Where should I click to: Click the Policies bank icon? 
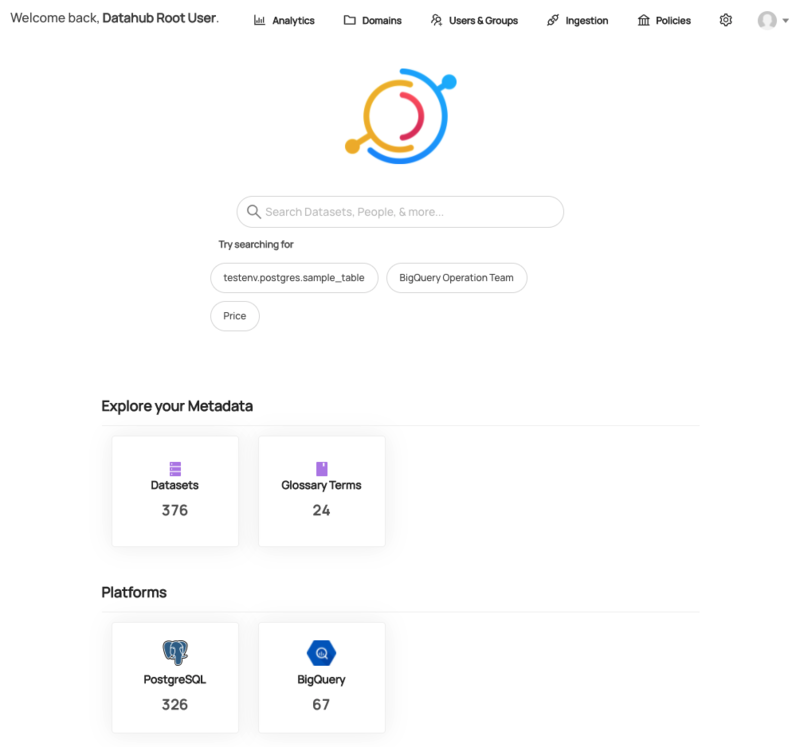pos(644,20)
